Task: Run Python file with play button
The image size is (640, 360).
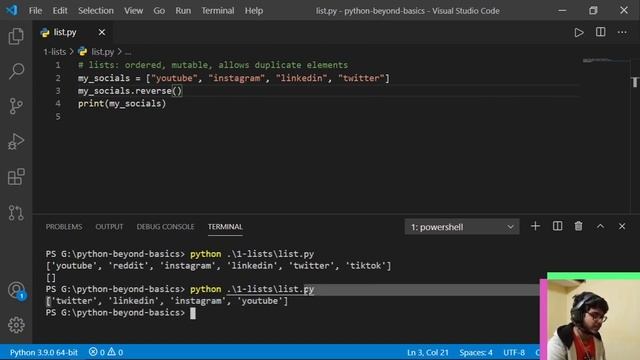Action: [579, 32]
